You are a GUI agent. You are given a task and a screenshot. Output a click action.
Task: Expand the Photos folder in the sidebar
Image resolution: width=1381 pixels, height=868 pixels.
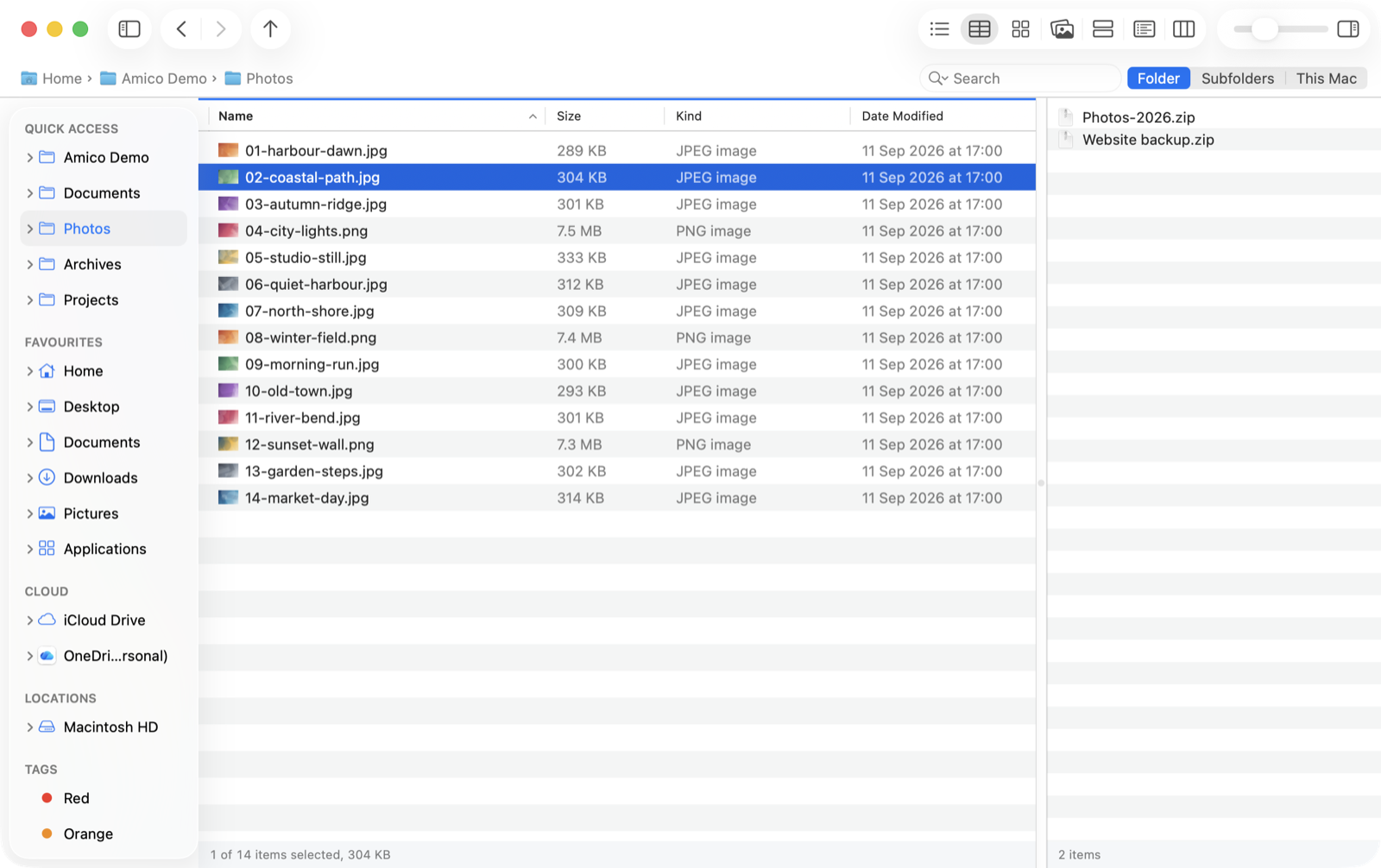click(x=30, y=229)
